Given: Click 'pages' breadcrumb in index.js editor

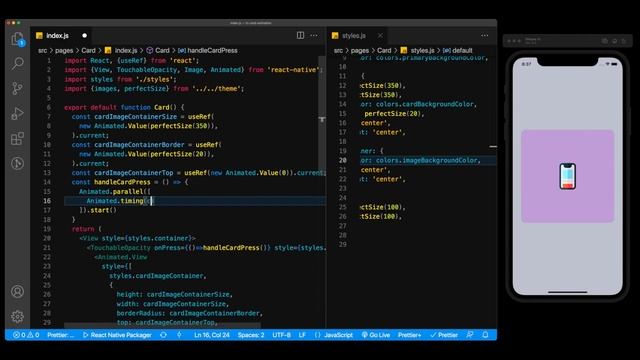Looking at the screenshot, I should (64, 50).
